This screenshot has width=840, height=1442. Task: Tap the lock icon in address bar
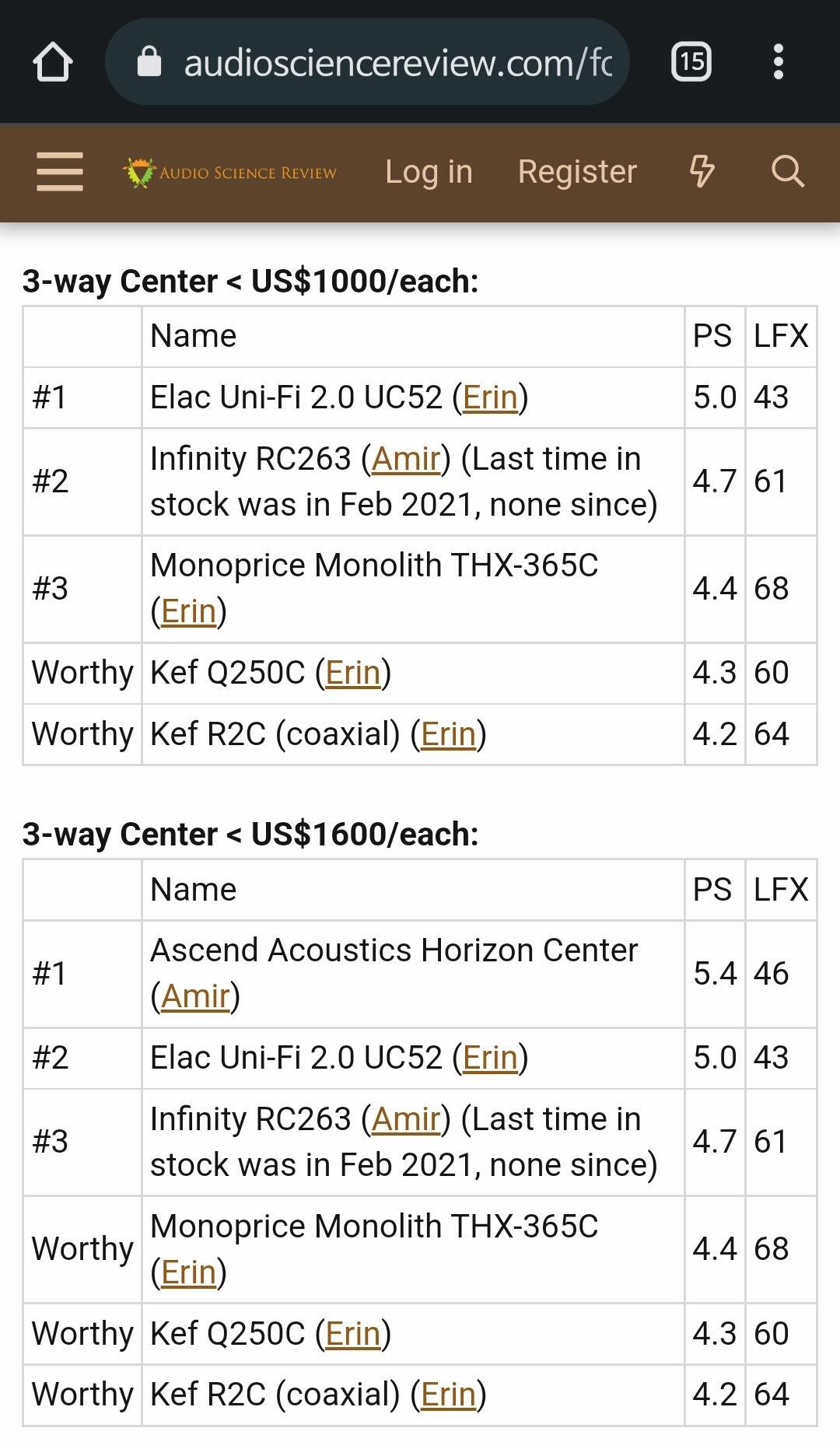(x=149, y=62)
